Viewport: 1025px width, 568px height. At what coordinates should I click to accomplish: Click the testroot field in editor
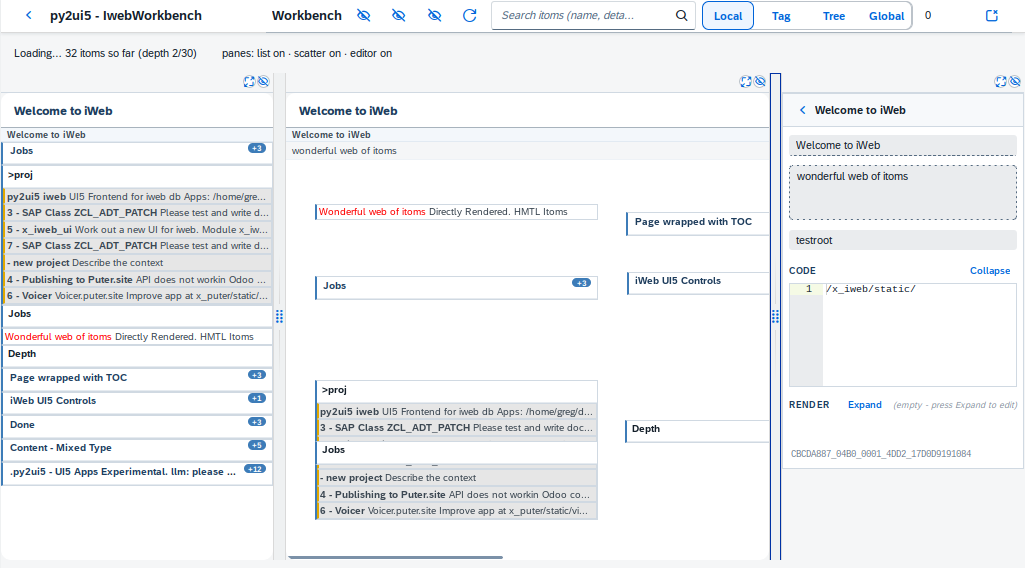pyautogui.click(x=902, y=240)
